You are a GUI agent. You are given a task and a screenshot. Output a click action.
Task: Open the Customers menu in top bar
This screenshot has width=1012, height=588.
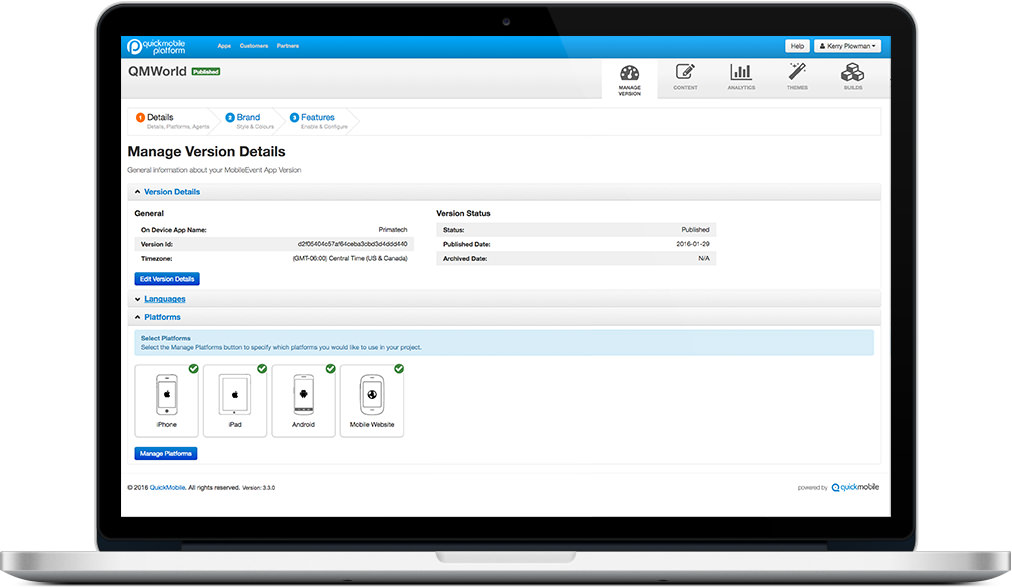(253, 46)
